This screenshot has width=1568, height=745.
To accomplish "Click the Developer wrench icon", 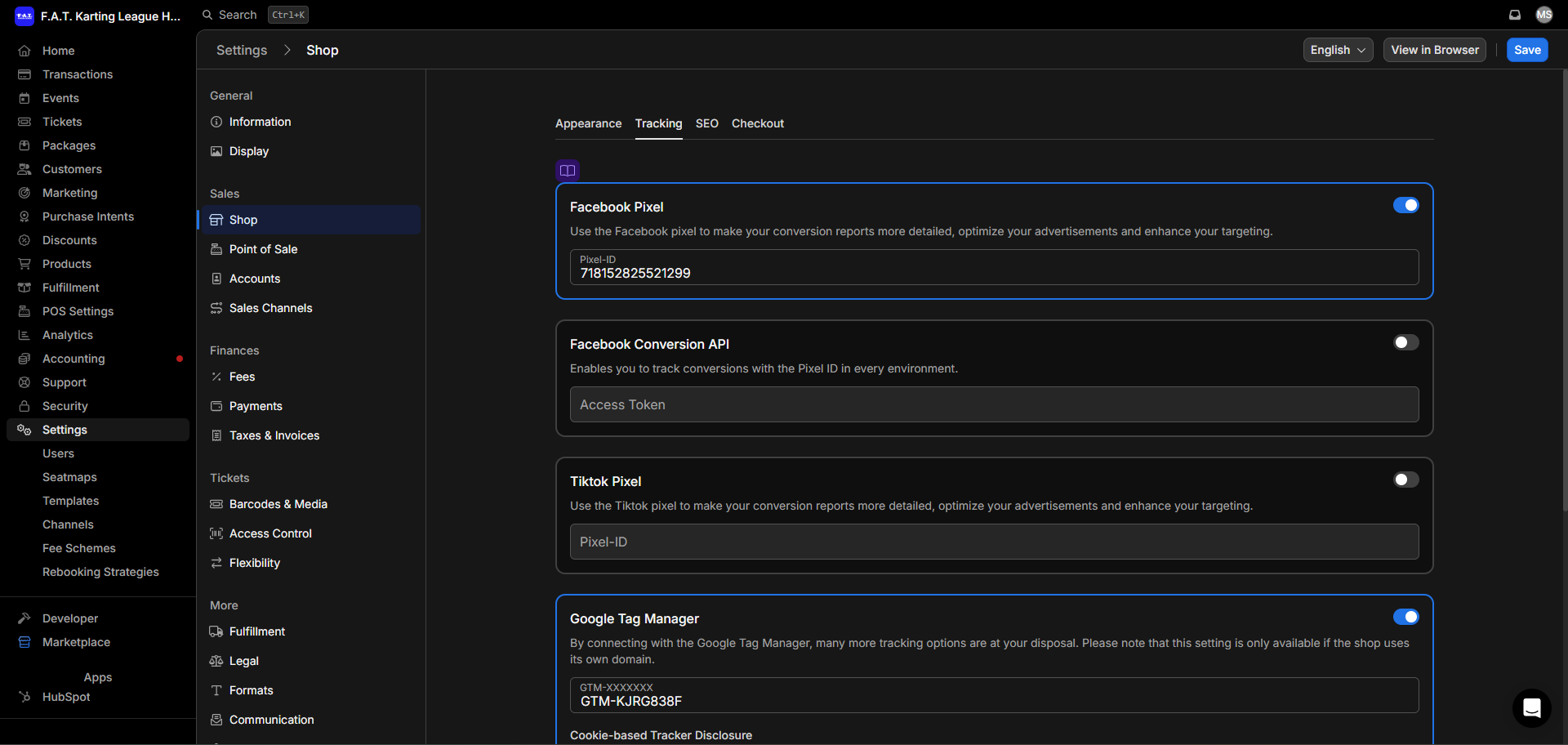I will (x=24, y=618).
